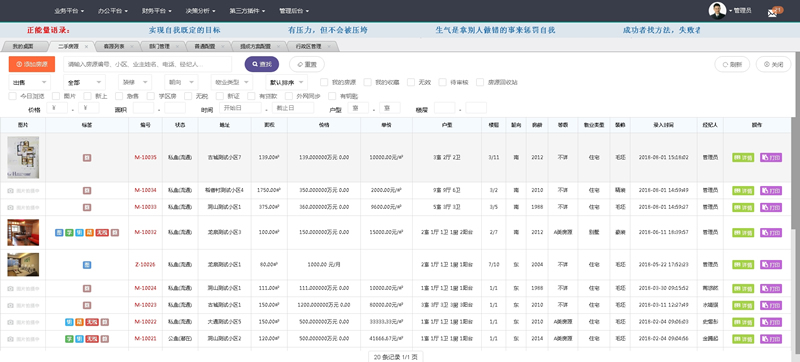Switch to the 我的桌面 tab
This screenshot has width=800, height=362.
pyautogui.click(x=23, y=46)
